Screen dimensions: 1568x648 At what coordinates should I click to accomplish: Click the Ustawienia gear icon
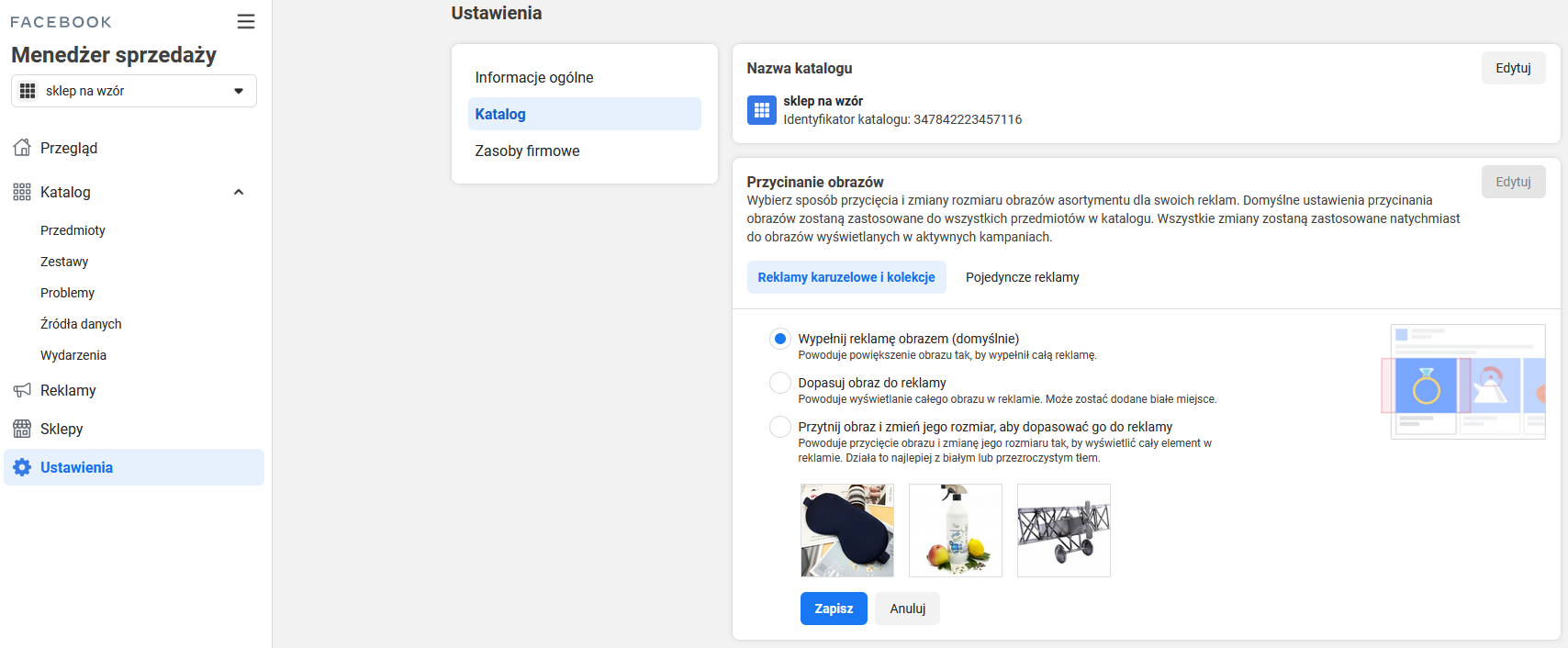pyautogui.click(x=22, y=467)
